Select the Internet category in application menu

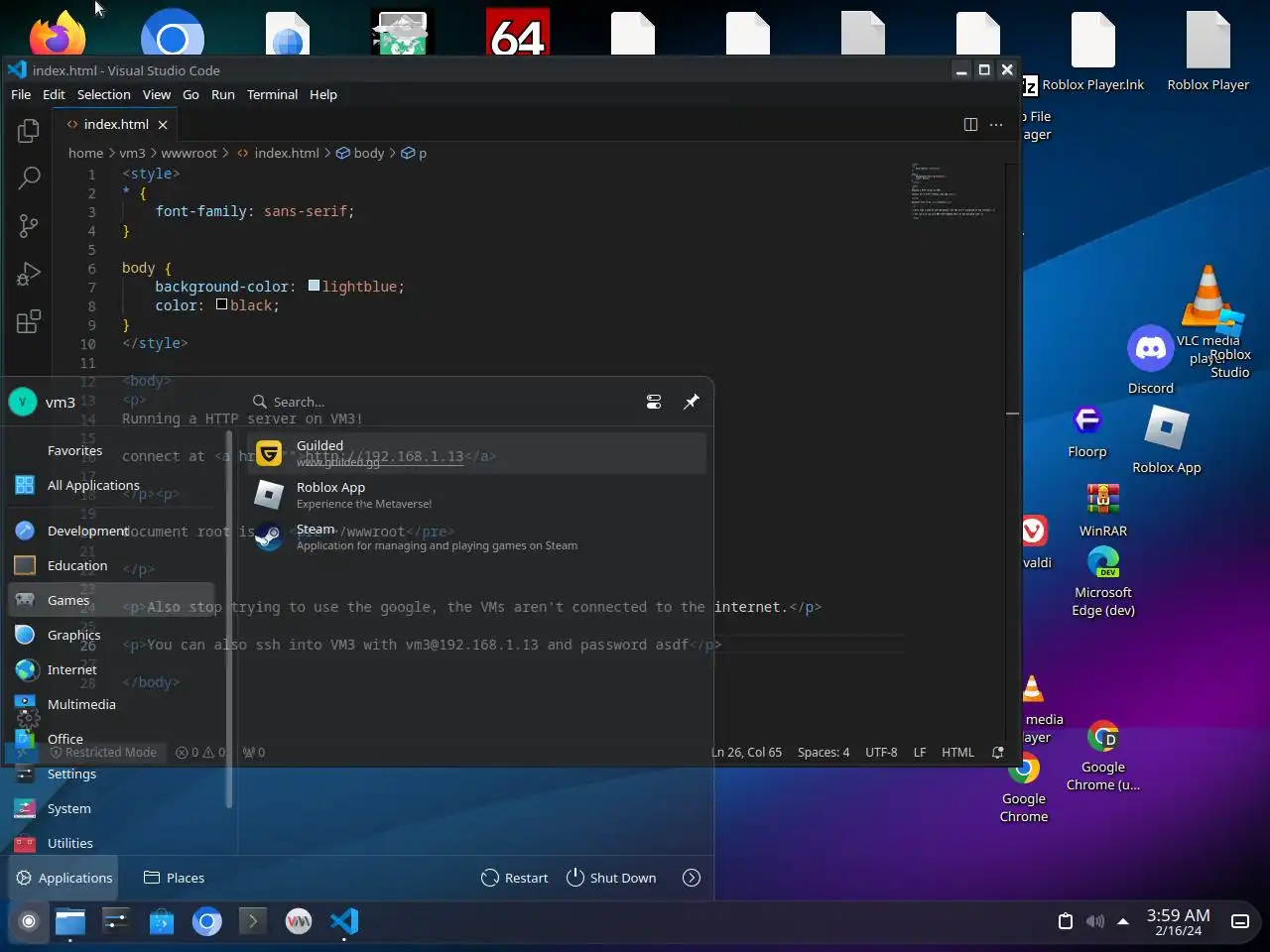(x=111, y=669)
